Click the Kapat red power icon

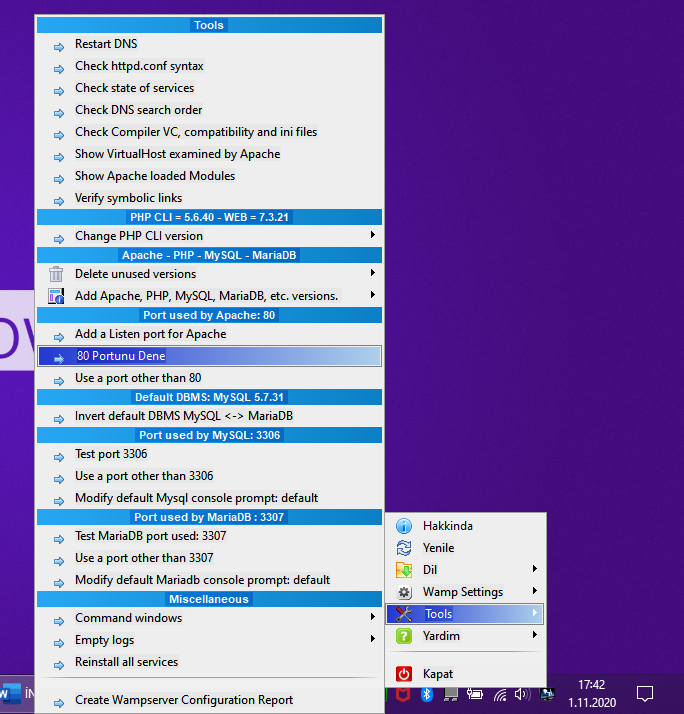[403, 674]
